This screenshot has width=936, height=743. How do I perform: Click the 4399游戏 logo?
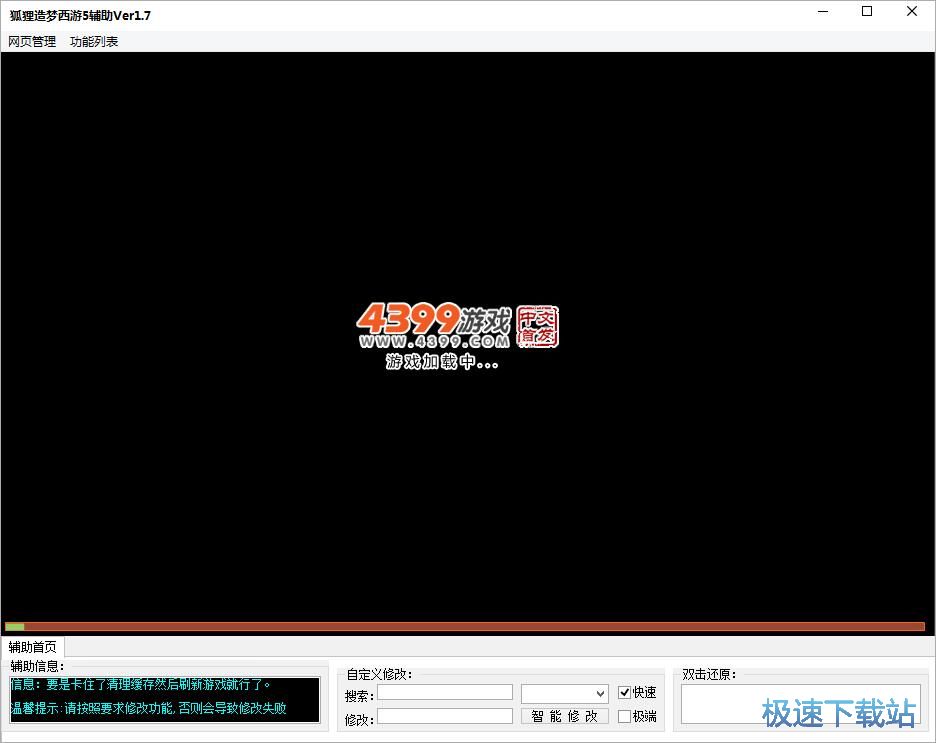click(432, 320)
